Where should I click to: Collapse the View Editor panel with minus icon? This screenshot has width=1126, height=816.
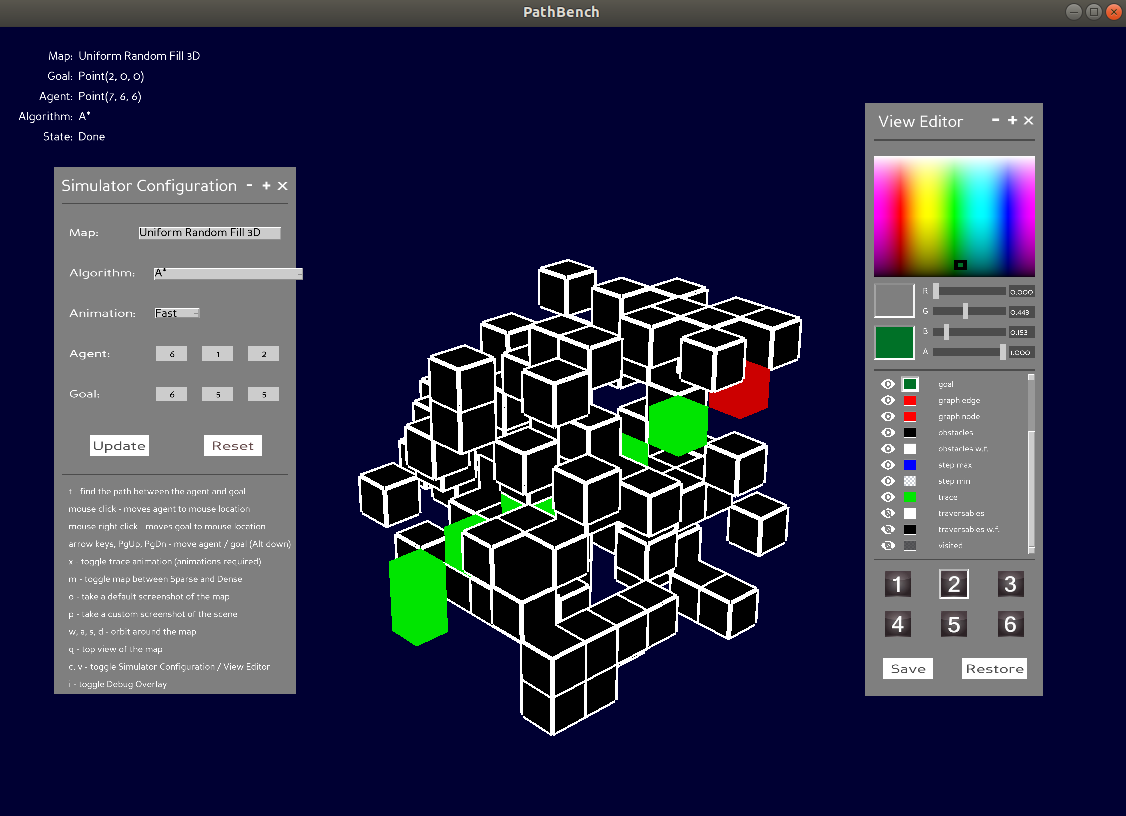coord(995,120)
